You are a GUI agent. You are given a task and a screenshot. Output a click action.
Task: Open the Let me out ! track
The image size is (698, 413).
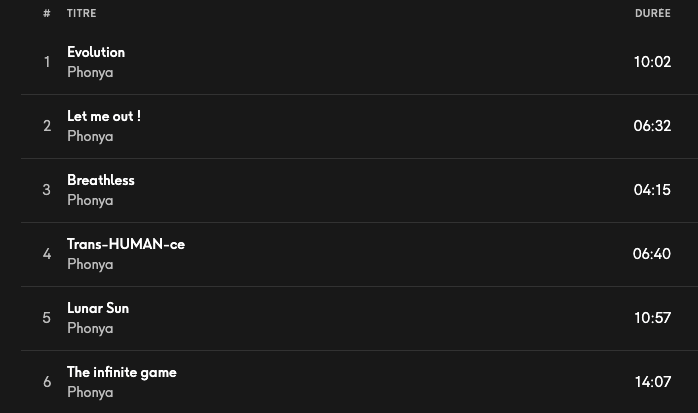tap(104, 116)
